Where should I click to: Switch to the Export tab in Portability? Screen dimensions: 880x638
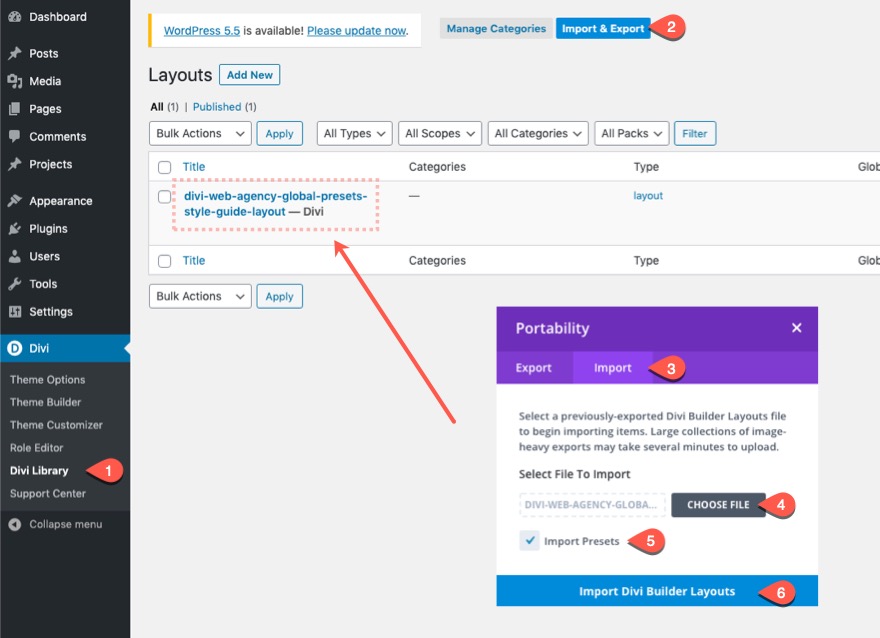[x=534, y=368]
